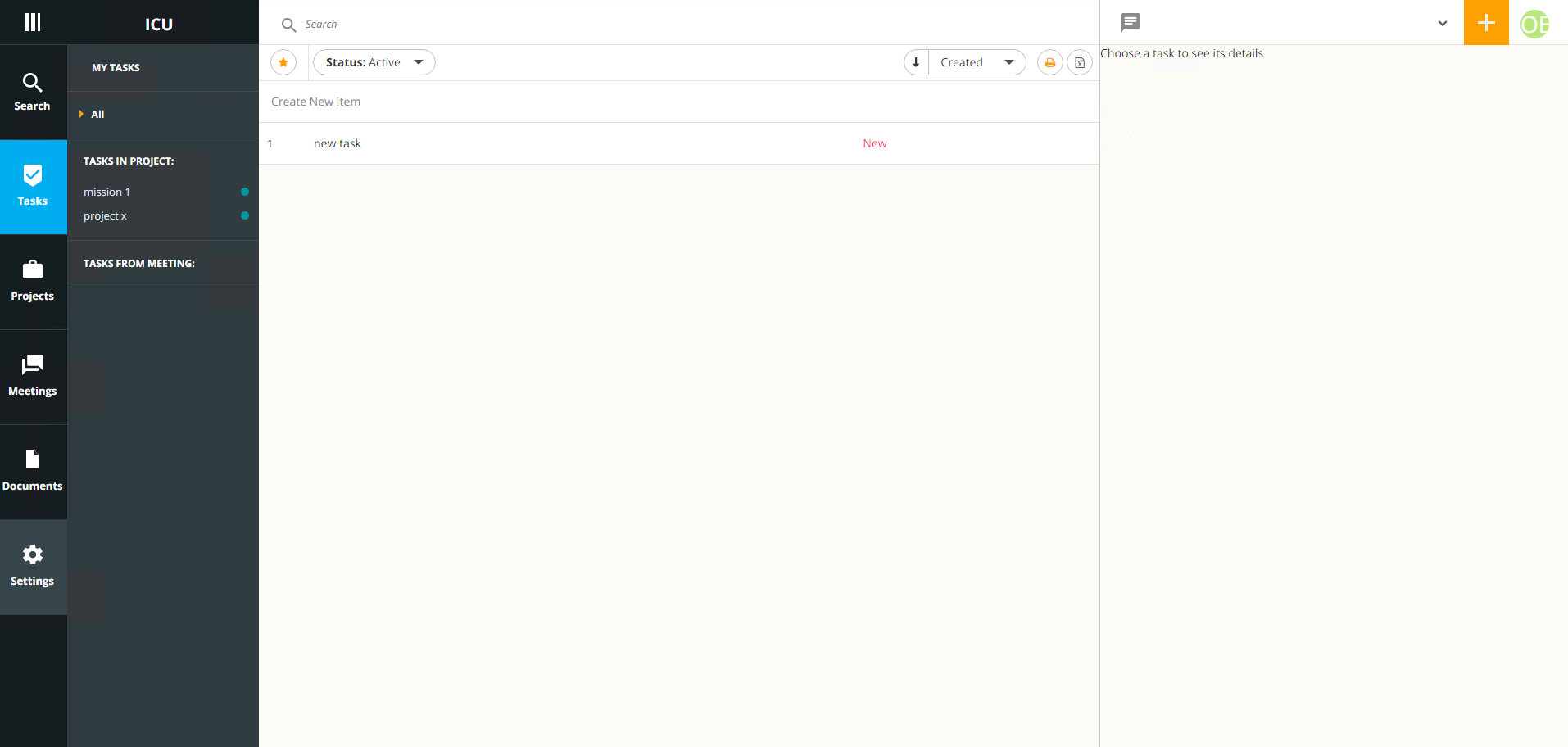Open the Created sort dropdown
1568x747 pixels.
pyautogui.click(x=977, y=62)
